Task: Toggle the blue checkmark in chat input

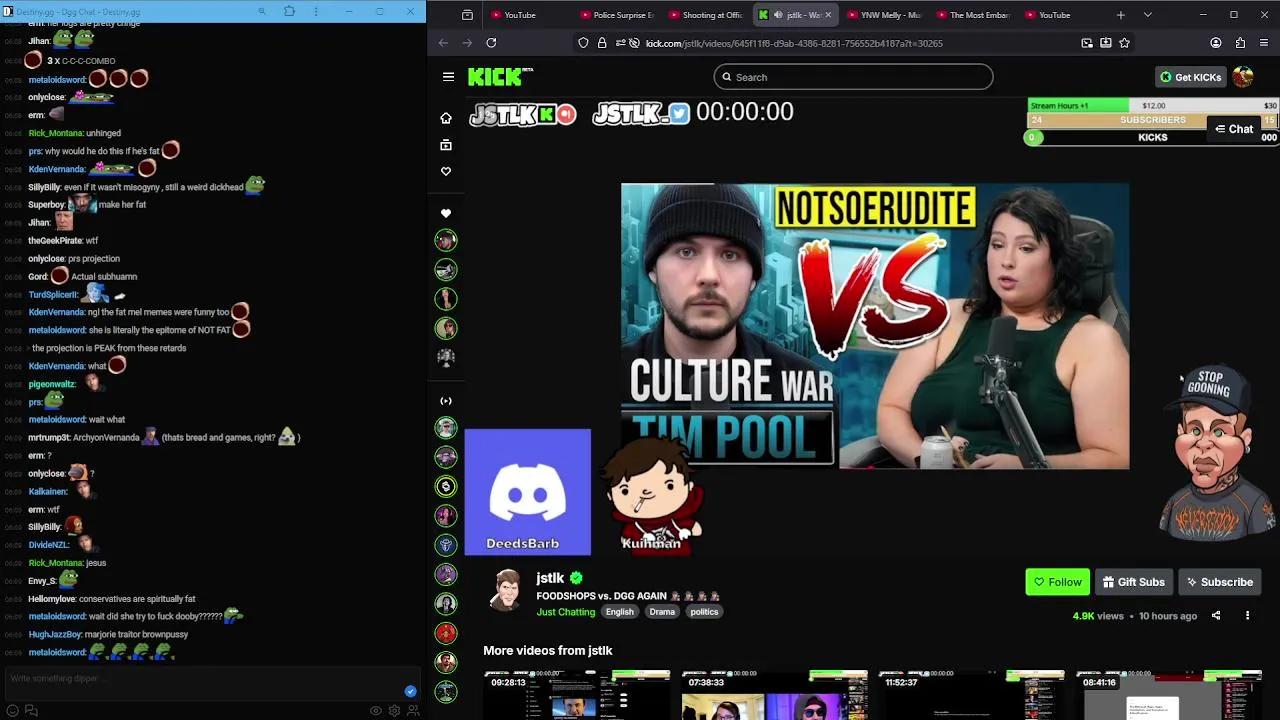Action: click(410, 691)
